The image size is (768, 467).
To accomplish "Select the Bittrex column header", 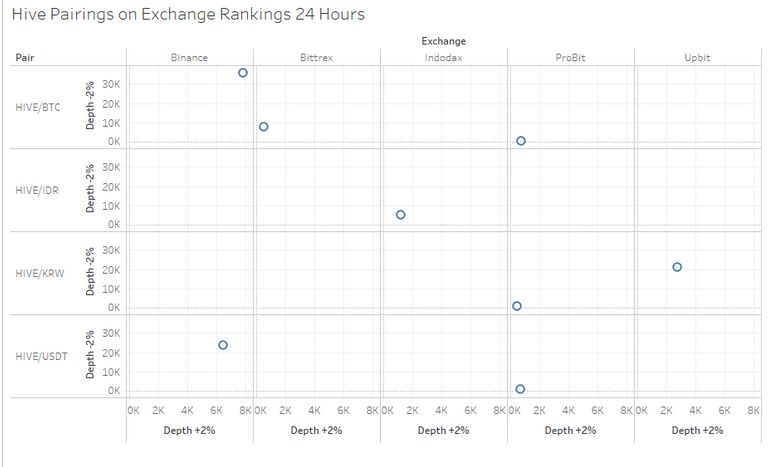I will click(316, 57).
